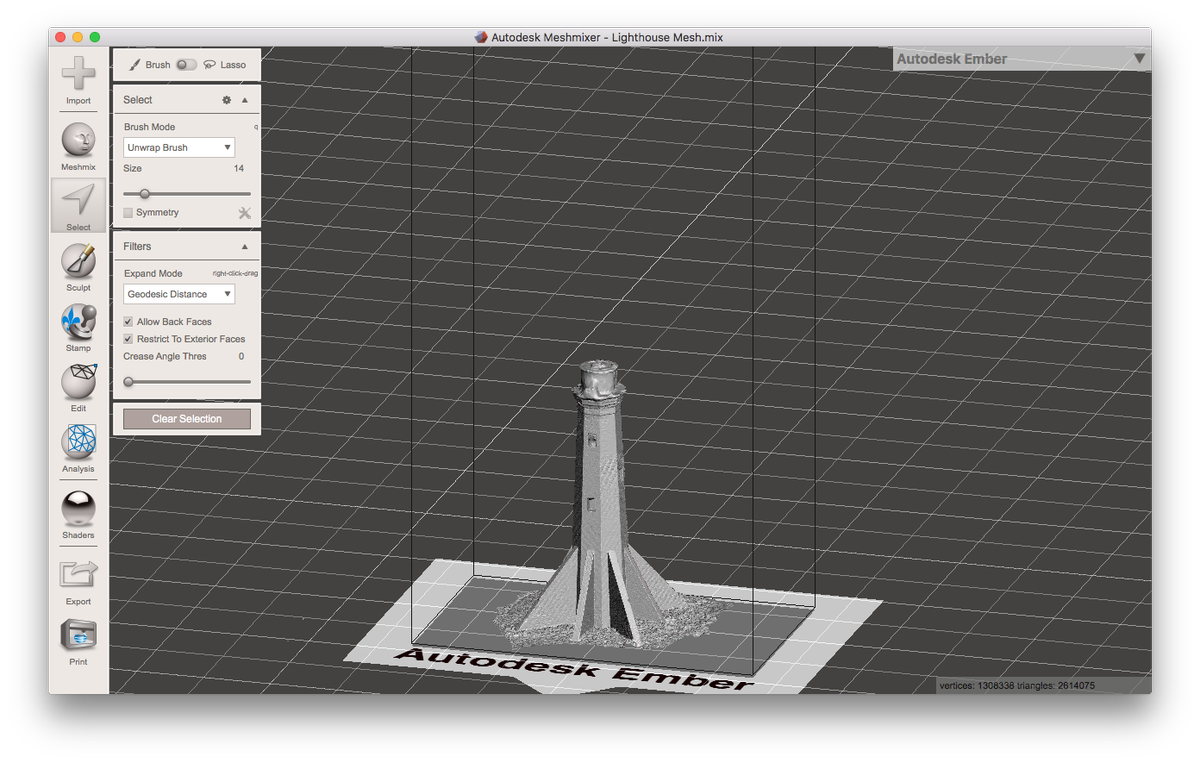The height and width of the screenshot is (763, 1200).
Task: Open the Analysis tool
Action: [x=78, y=448]
